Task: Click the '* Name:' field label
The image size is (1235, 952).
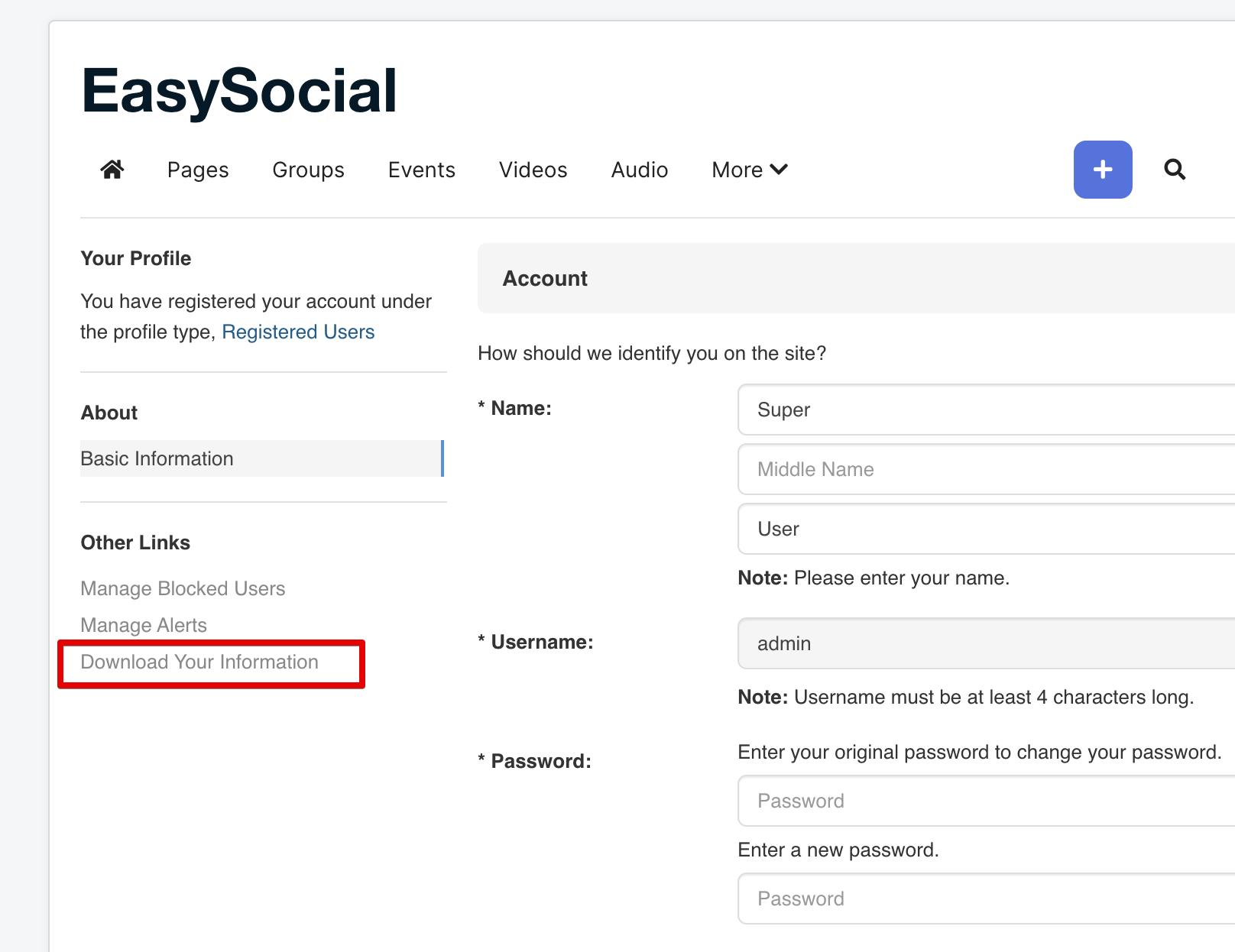Action: (514, 408)
